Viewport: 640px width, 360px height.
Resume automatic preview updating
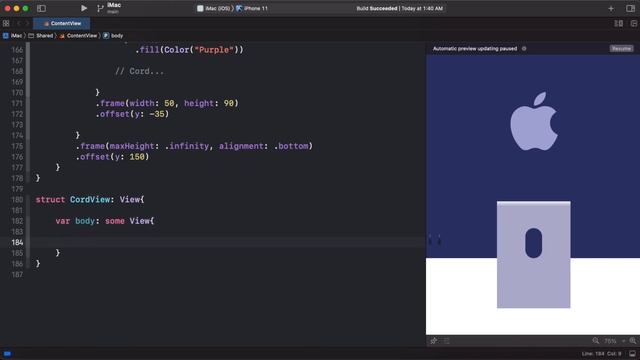(x=621, y=49)
